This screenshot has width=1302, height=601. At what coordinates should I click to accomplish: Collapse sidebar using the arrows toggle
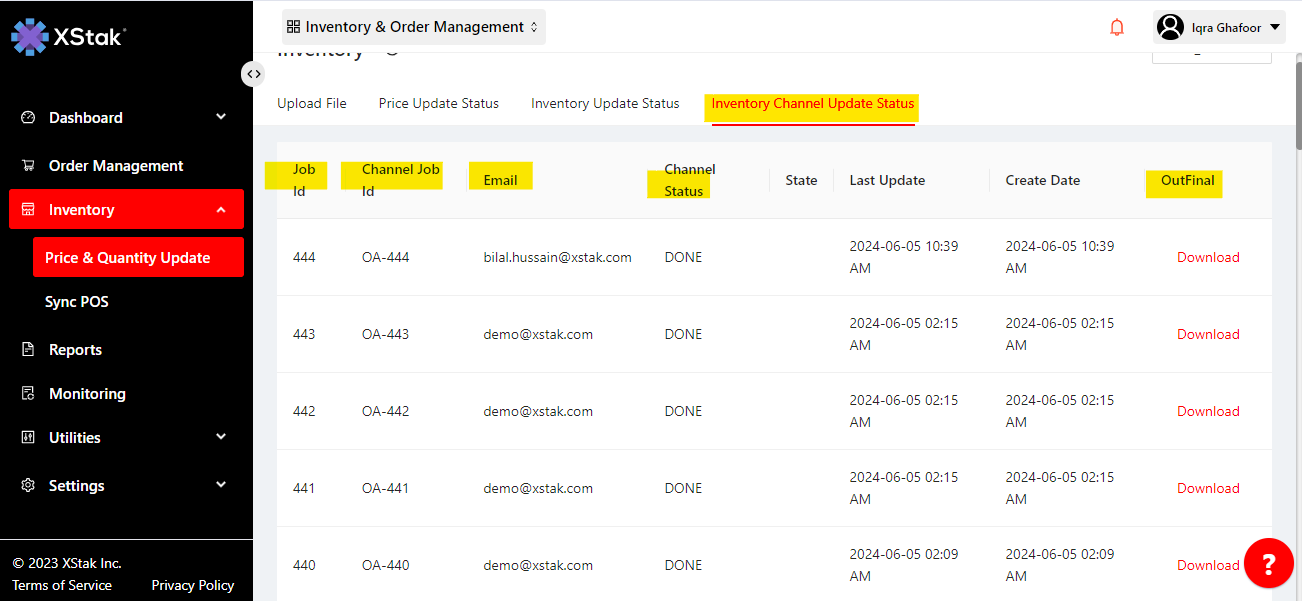coord(253,74)
